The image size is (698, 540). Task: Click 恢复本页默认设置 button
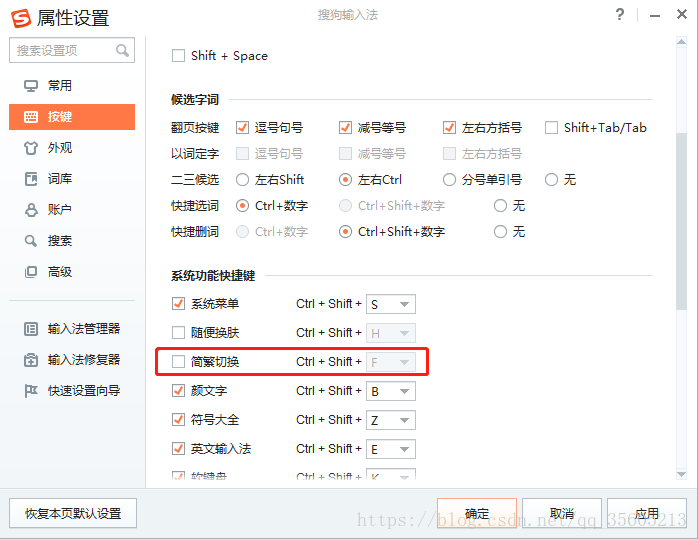[x=73, y=513]
